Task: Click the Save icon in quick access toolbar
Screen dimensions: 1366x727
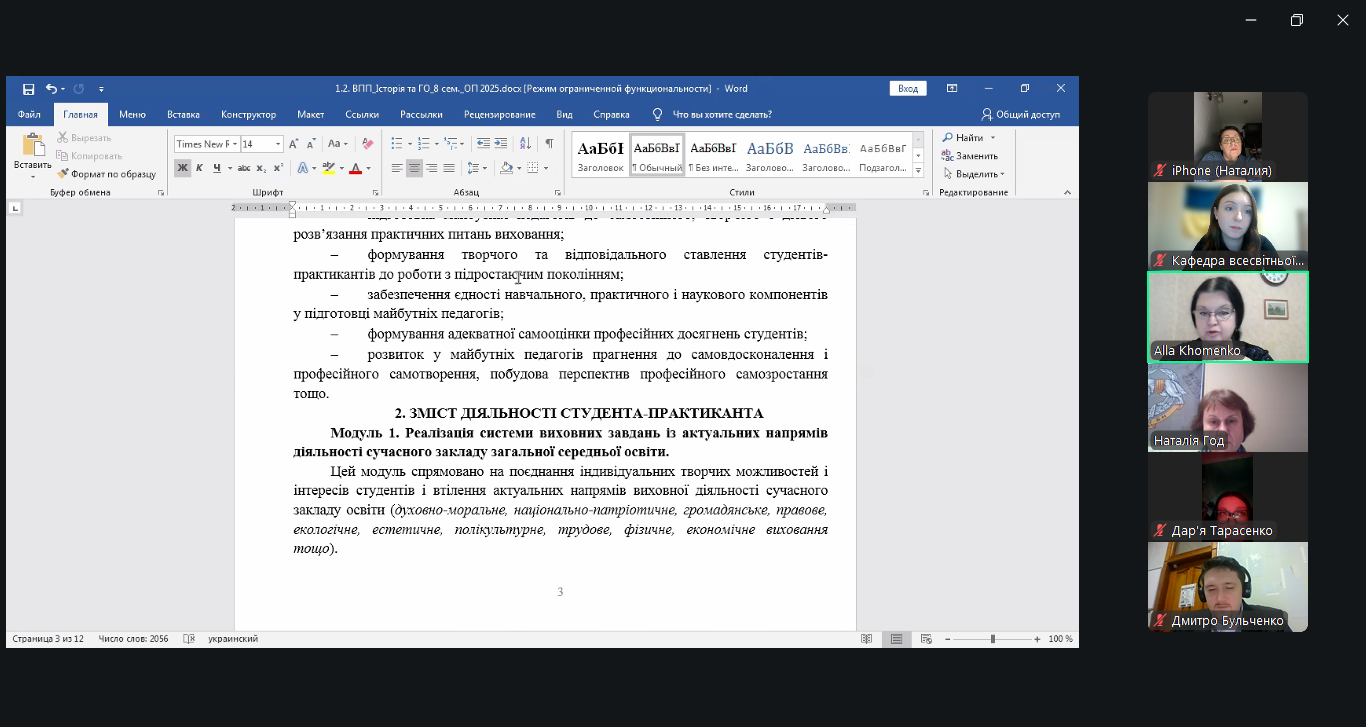Action: [x=28, y=89]
